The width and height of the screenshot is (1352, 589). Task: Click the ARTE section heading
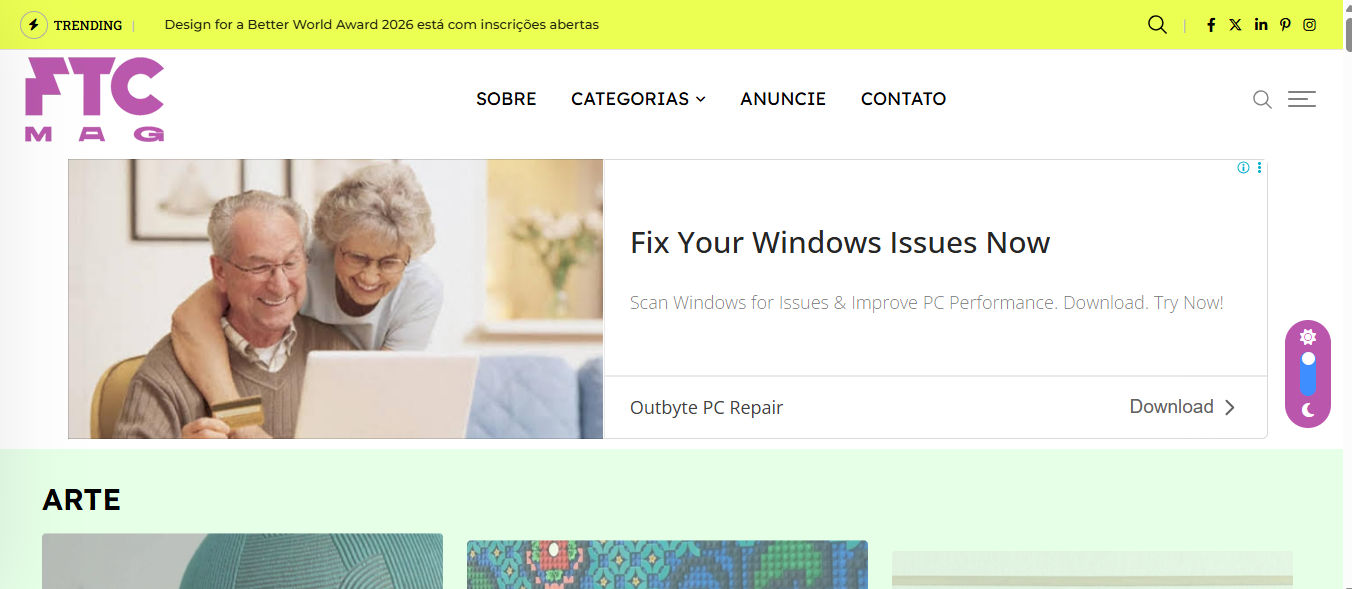pos(82,499)
